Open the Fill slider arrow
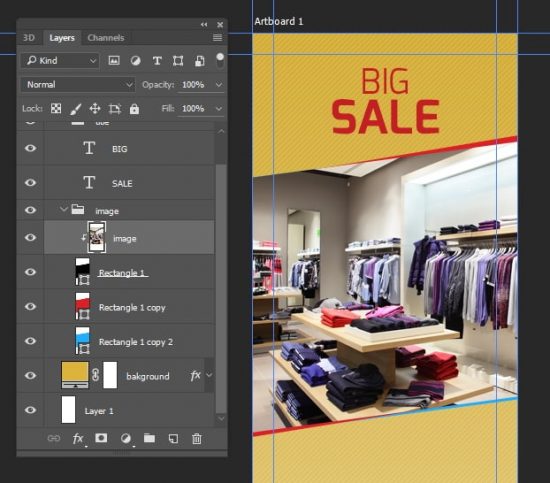The width and height of the screenshot is (550, 483). coord(219,109)
